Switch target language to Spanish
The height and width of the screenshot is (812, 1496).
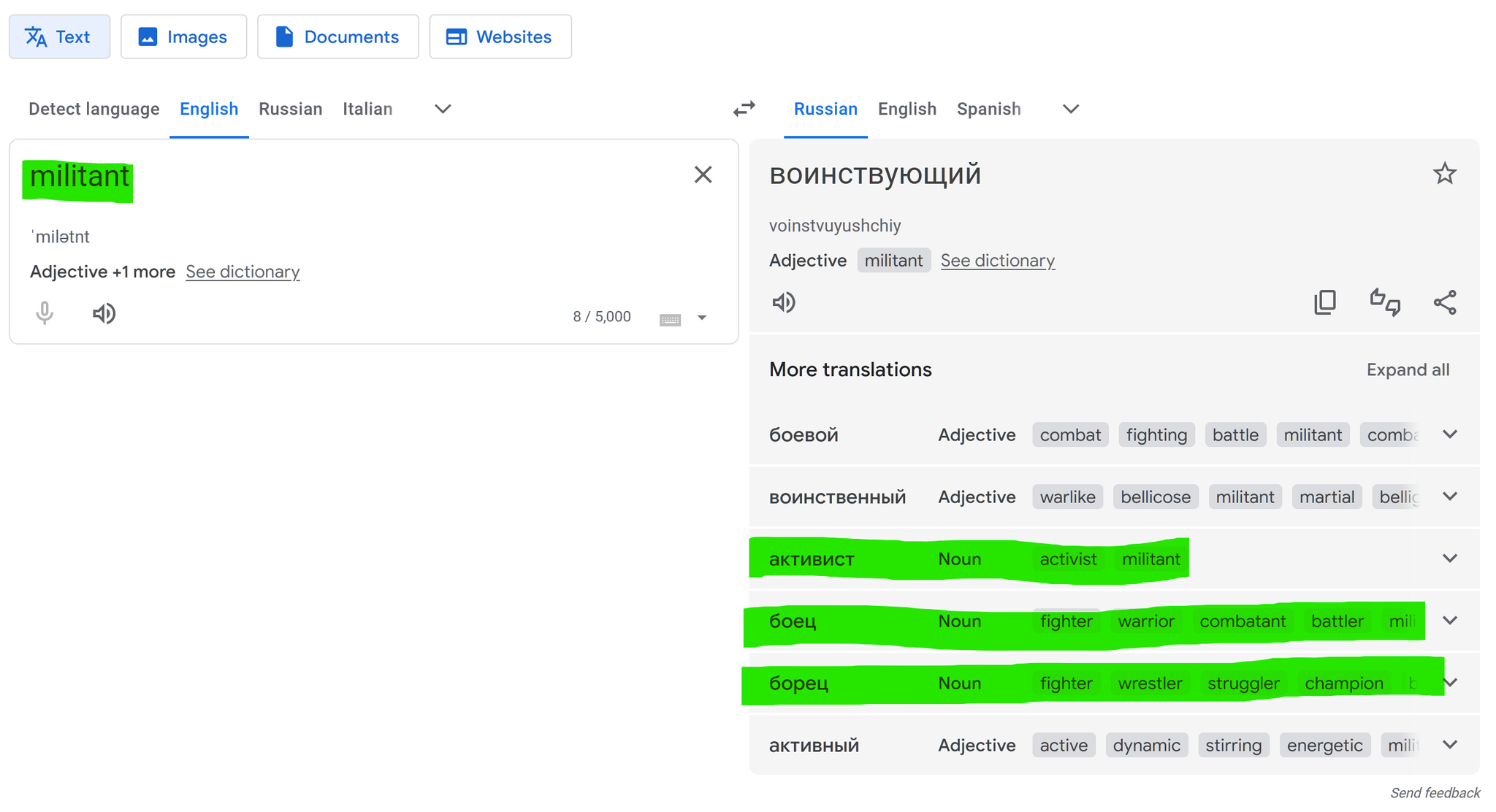click(988, 109)
